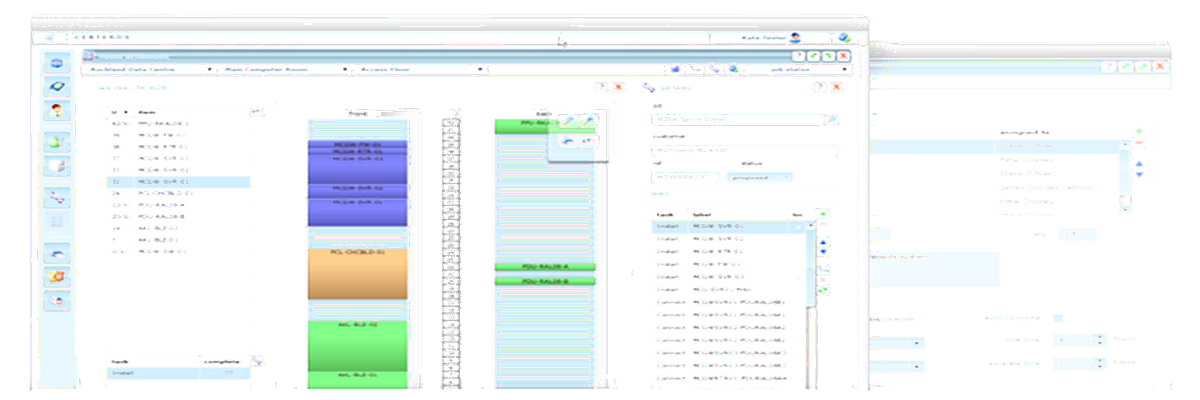Image resolution: width=1200 pixels, height=400 pixels.
Task: Click the green add icon beside tasks table
Action: (x=823, y=213)
